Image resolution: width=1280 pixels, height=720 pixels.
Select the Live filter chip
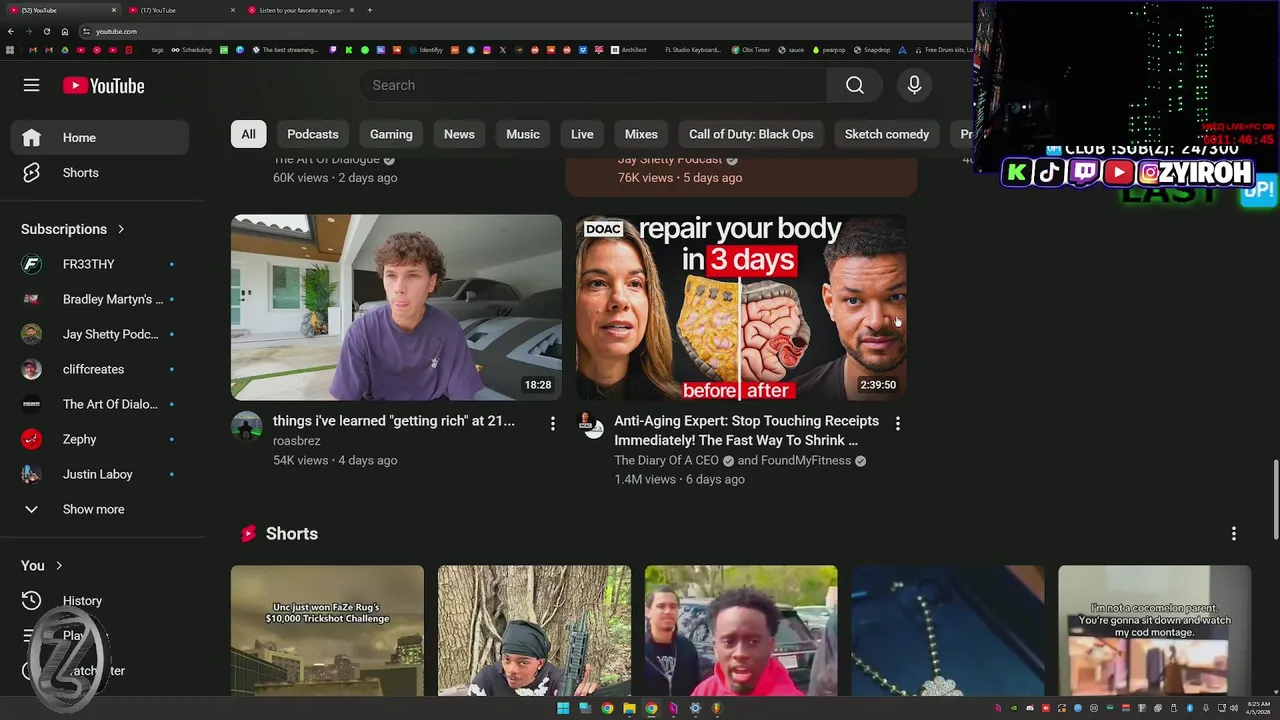point(582,134)
